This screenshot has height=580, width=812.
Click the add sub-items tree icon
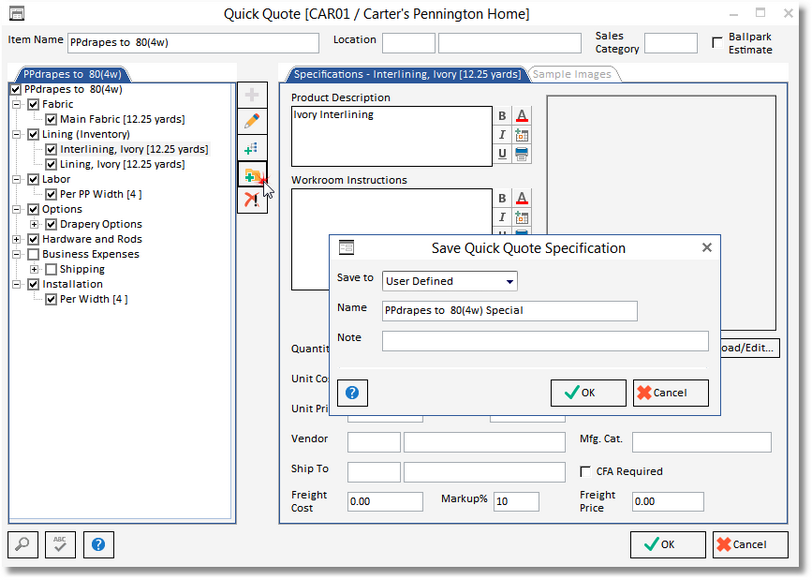click(252, 149)
